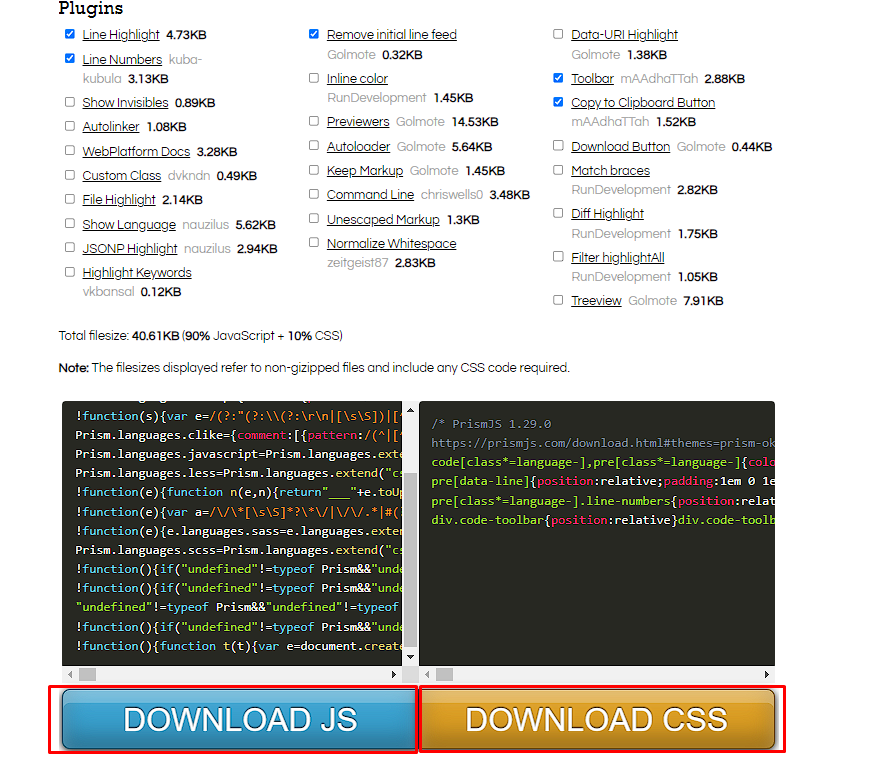Uncheck the Toolbar plugin checkbox
This screenshot has height=768, width=873.
click(558, 78)
